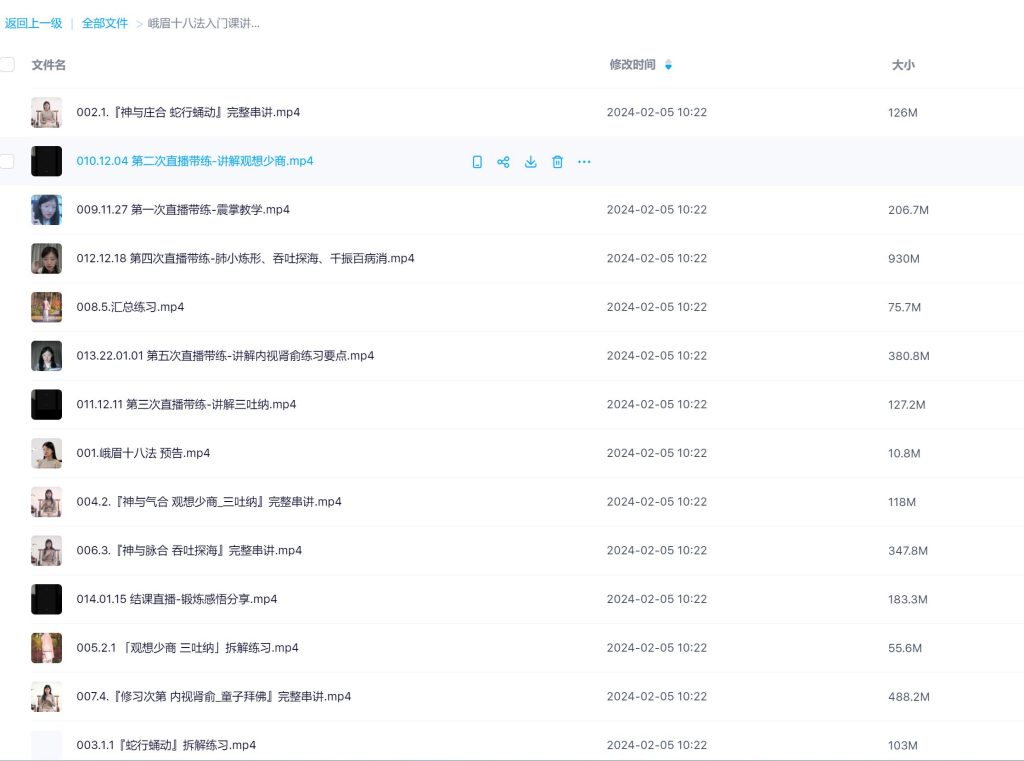The height and width of the screenshot is (761, 1024).
Task: Click 返回上一级 to go up a folder
Action: [x=34, y=22]
